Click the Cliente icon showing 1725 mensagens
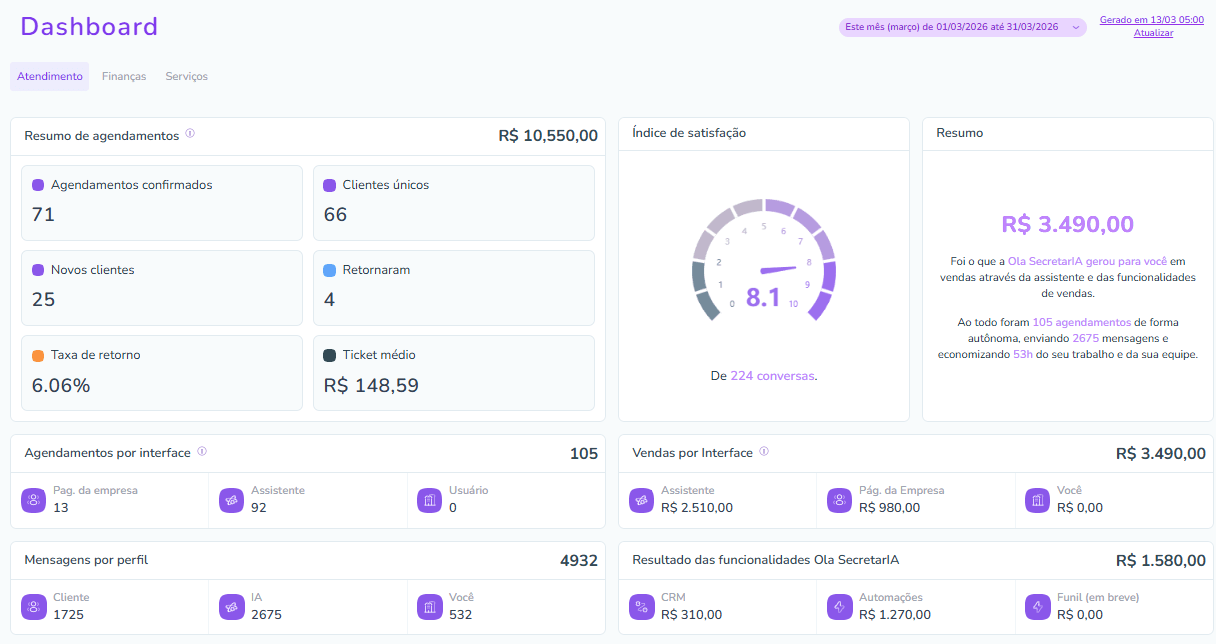Screen dimensions: 1216x644 (x=35, y=606)
